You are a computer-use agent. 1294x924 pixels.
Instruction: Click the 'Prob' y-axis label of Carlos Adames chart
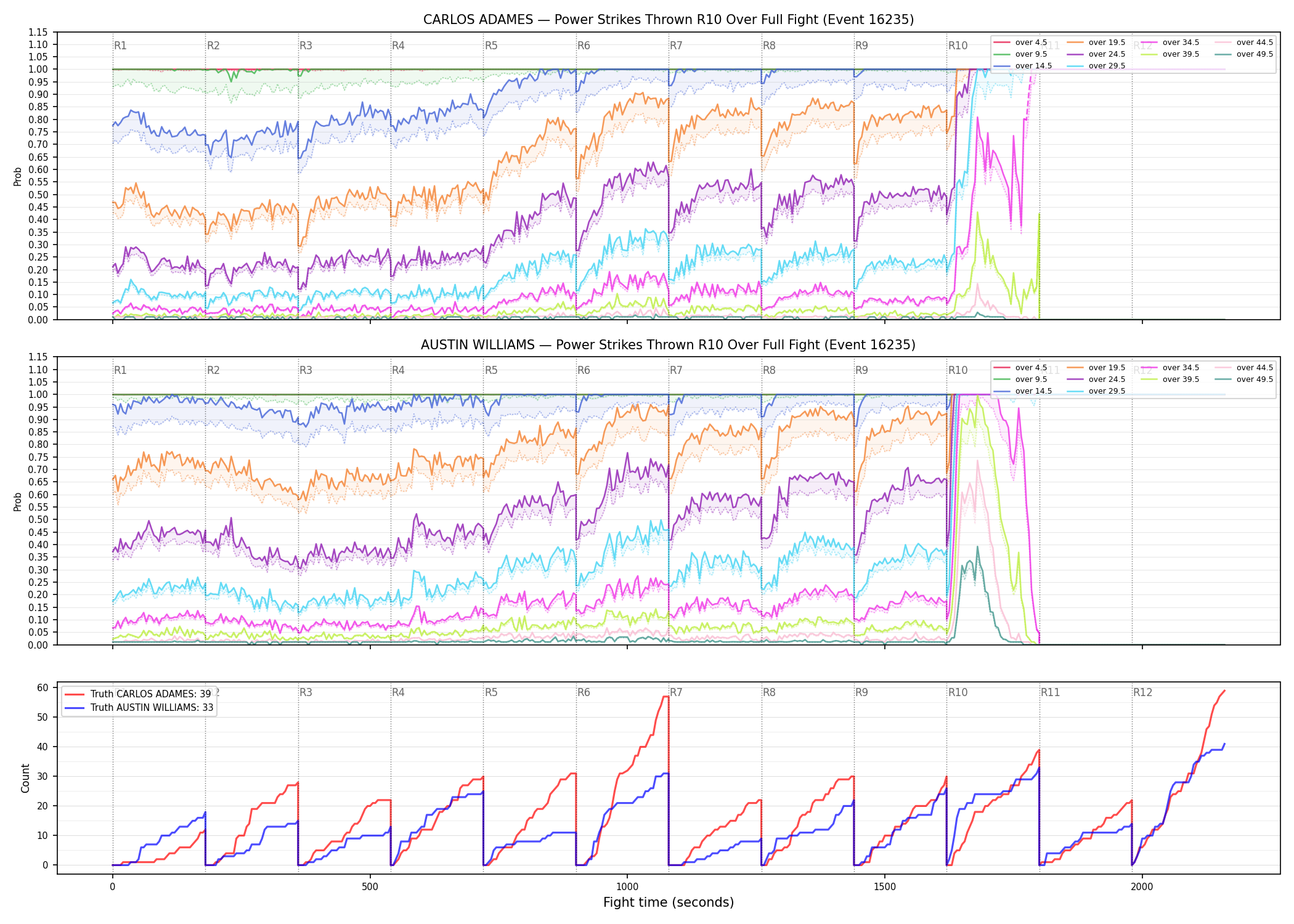(x=18, y=176)
